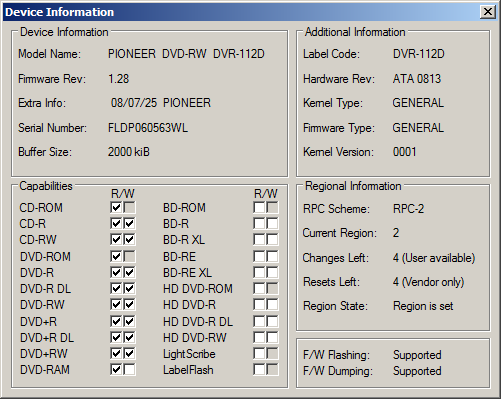The image size is (501, 399).
Task: Click the Firmware Type value GENERAL
Action: click(x=418, y=128)
